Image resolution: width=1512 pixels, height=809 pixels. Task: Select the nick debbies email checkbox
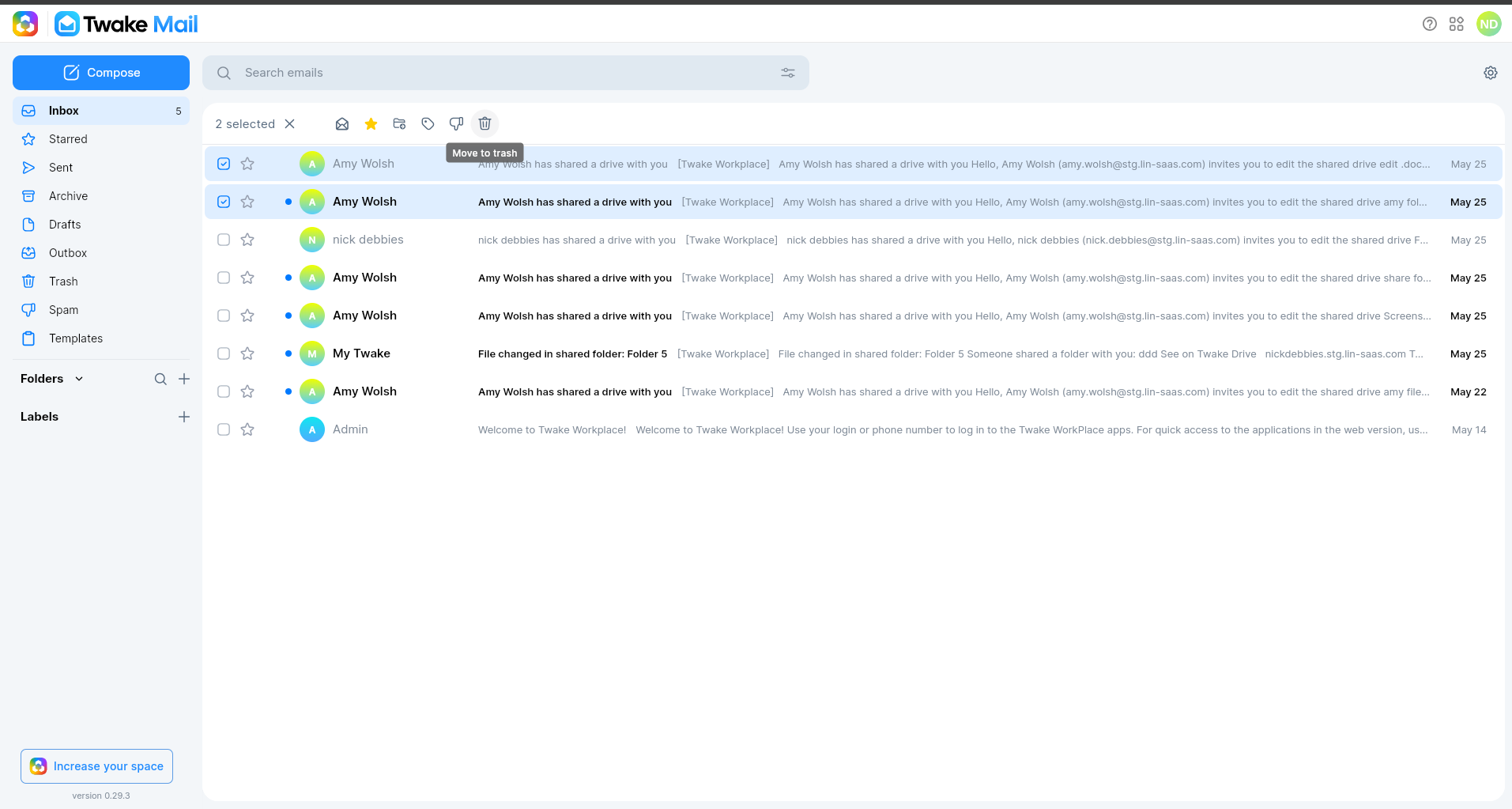224,240
